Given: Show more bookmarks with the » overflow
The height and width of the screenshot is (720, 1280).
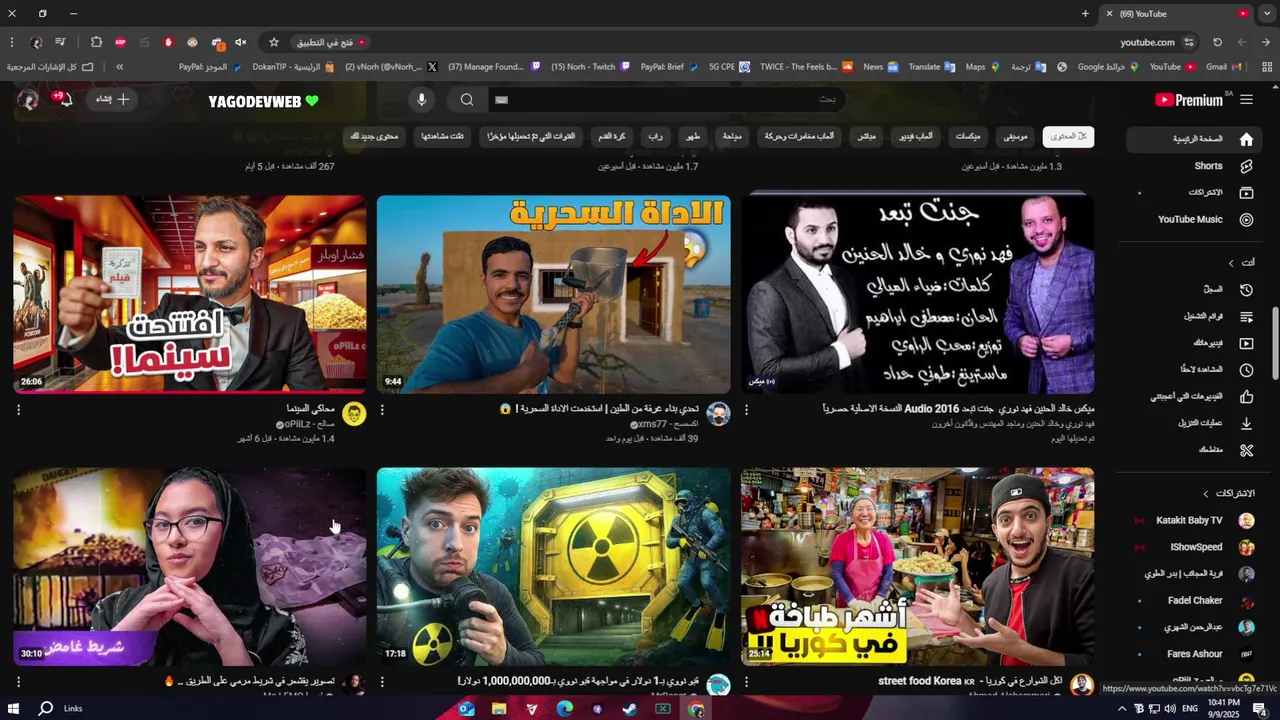Looking at the screenshot, I should click(119, 67).
